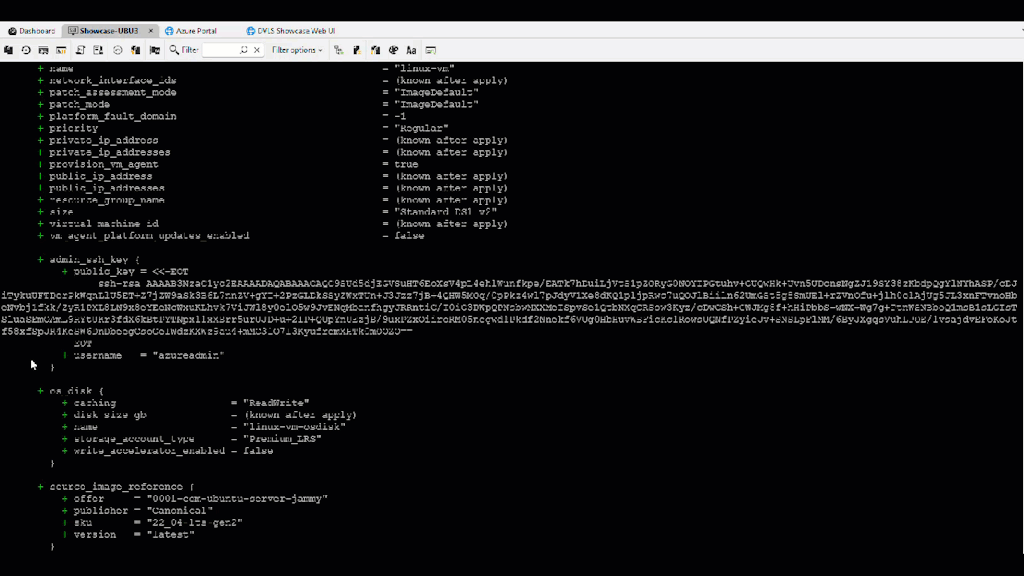Click the Dashboards button top left
Image resolution: width=1024 pixels, height=576 pixels.
pyautogui.click(x=33, y=31)
